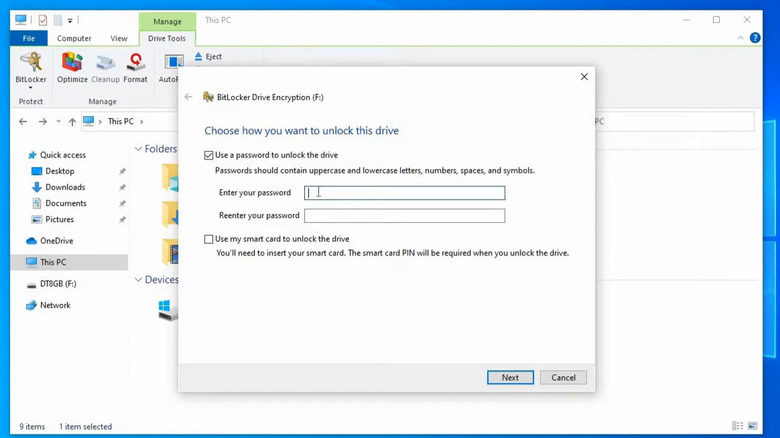Open the BitLocker ribbon tool
This screenshot has width=780, height=438.
31,68
